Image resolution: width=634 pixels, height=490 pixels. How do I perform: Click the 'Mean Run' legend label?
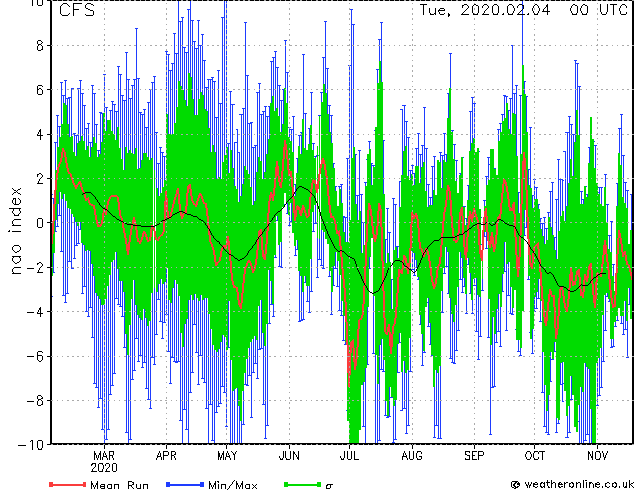(x=119, y=485)
